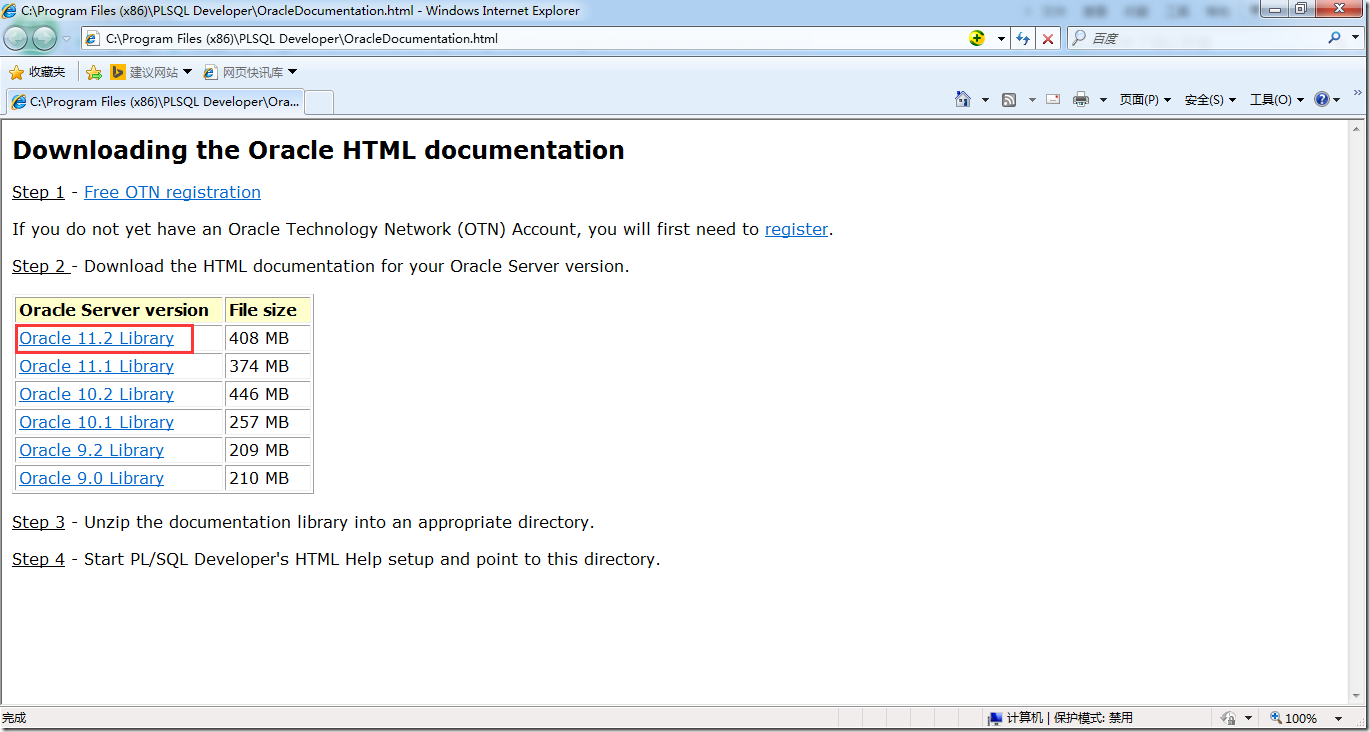Viewport: 1370px width, 732px height.
Task: Open the Oracle 10.2 Library link
Action: click(97, 394)
